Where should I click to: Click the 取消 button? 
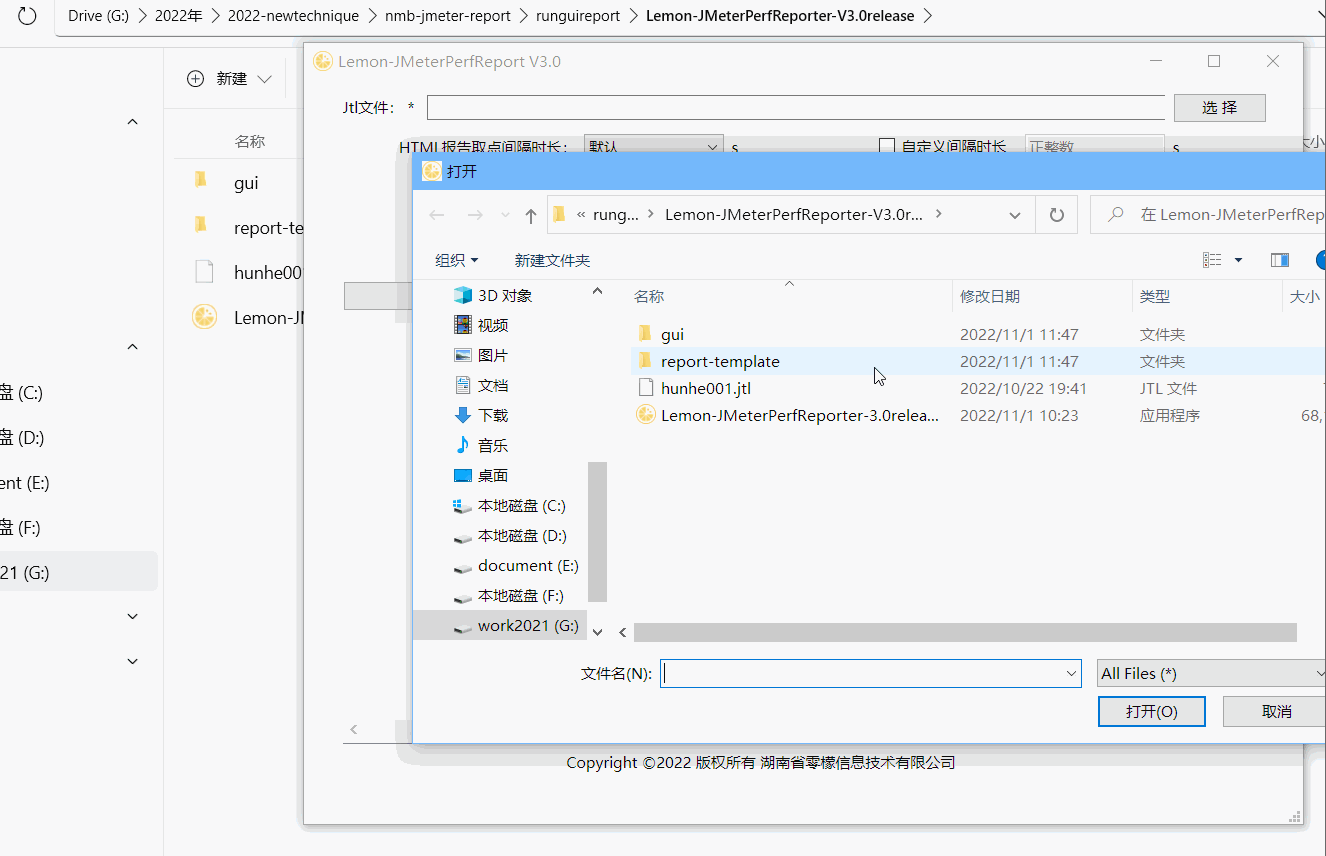(1276, 711)
